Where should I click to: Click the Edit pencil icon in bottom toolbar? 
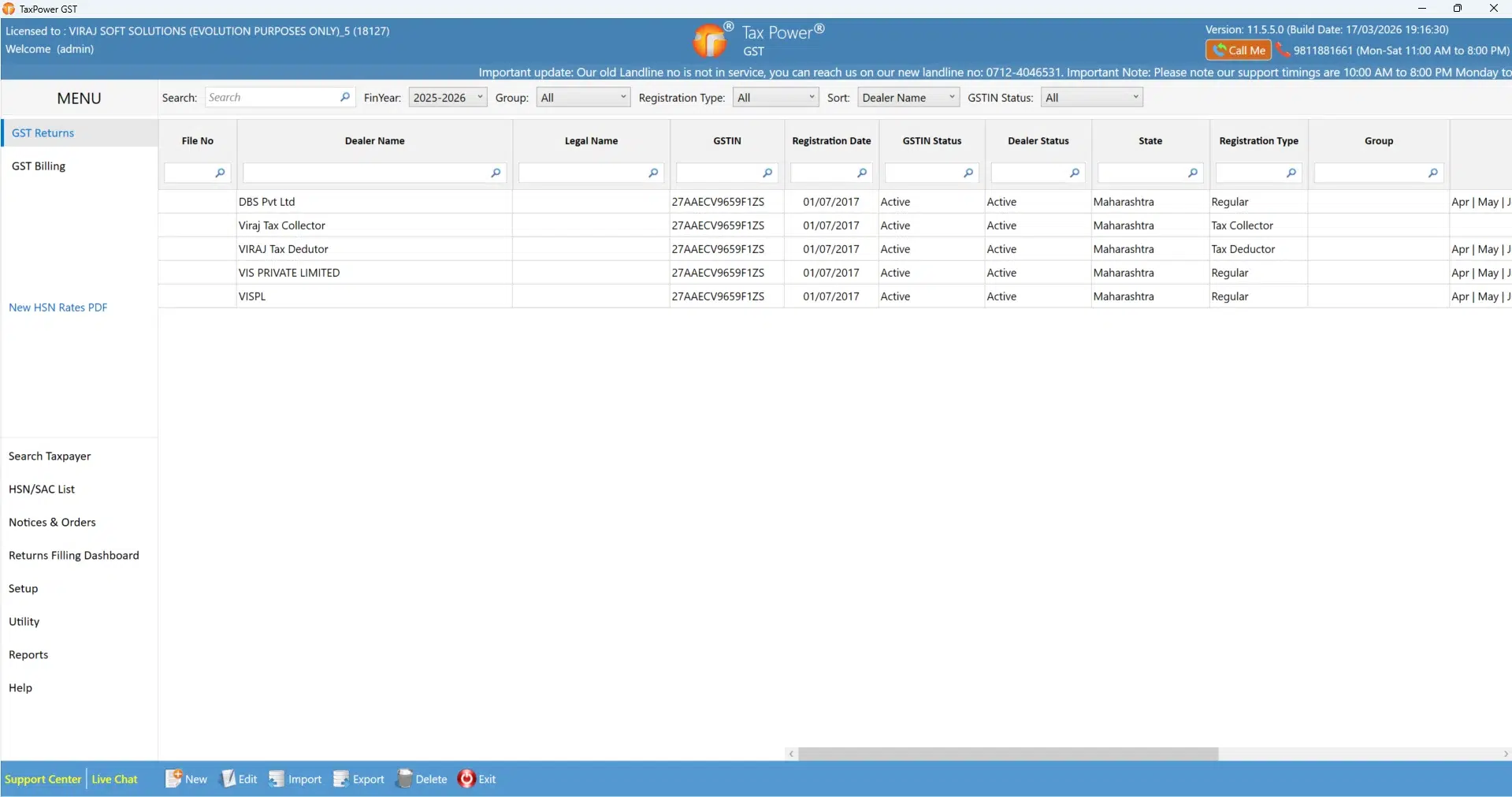(228, 779)
